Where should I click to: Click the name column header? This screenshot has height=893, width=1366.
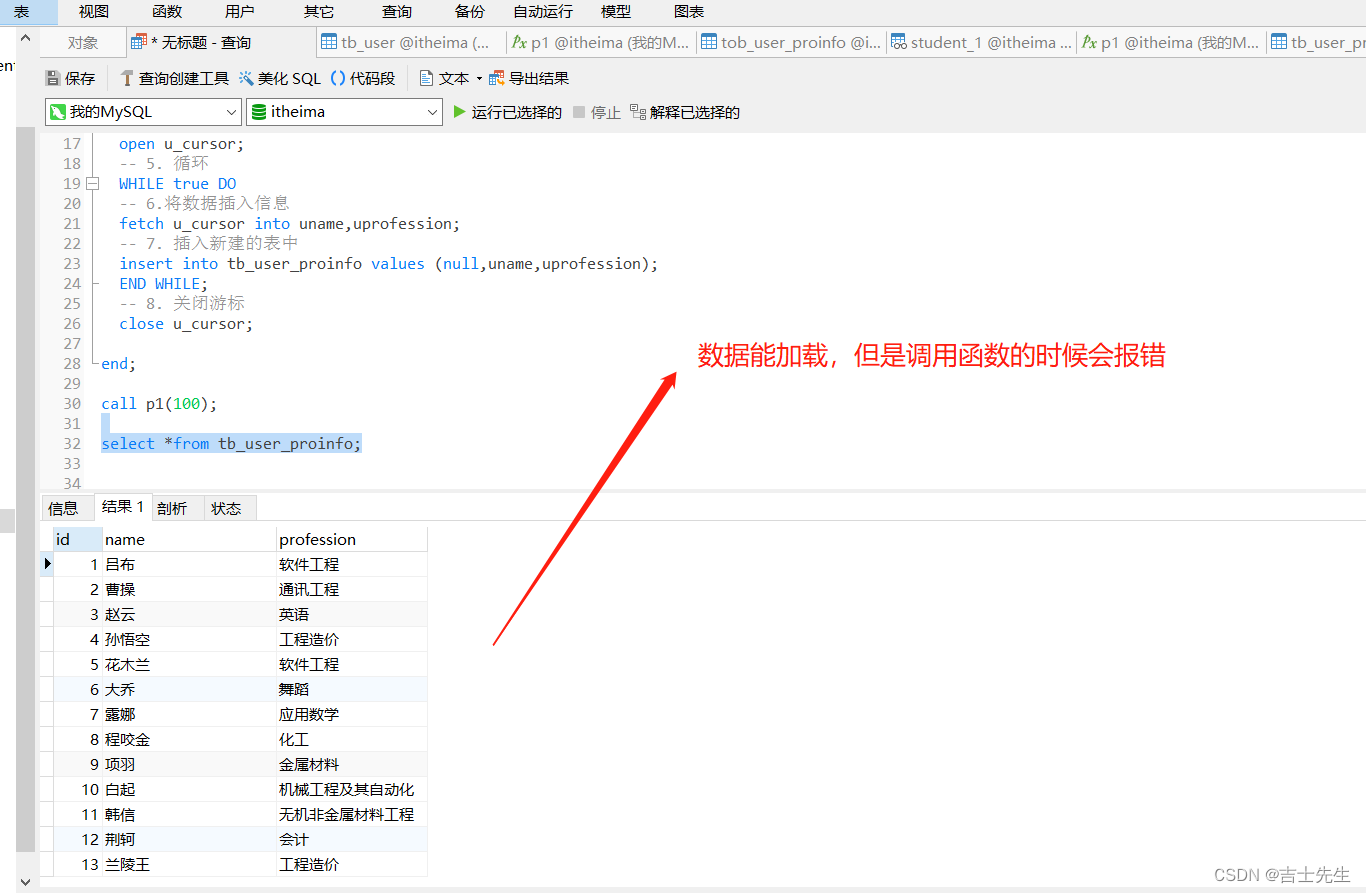pos(189,539)
